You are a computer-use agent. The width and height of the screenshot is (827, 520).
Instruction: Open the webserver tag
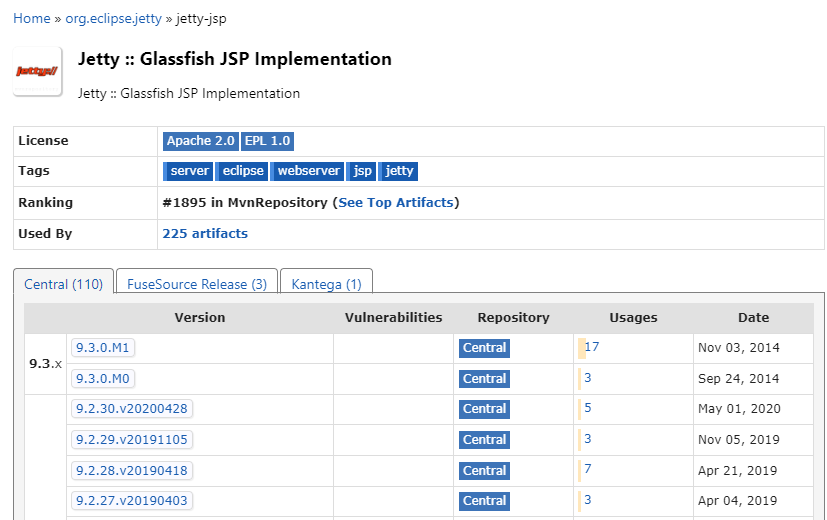coord(308,171)
